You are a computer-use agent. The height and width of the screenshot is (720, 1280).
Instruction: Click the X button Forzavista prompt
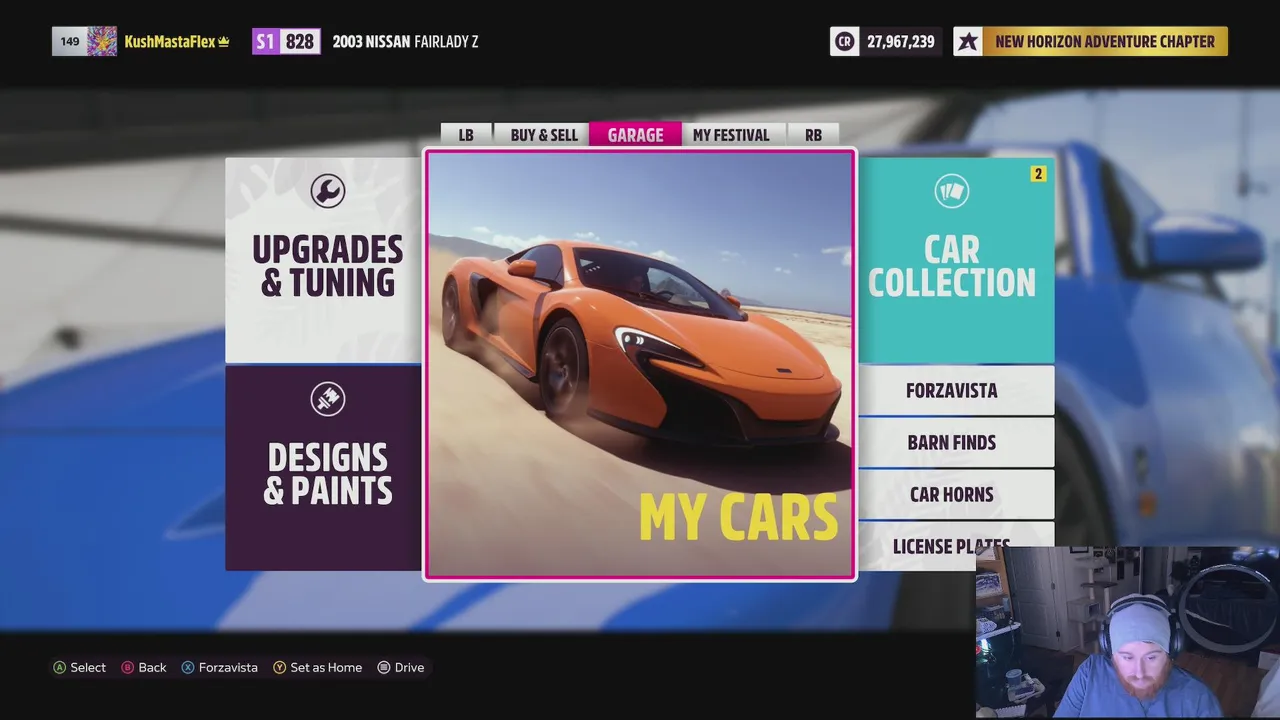point(219,667)
